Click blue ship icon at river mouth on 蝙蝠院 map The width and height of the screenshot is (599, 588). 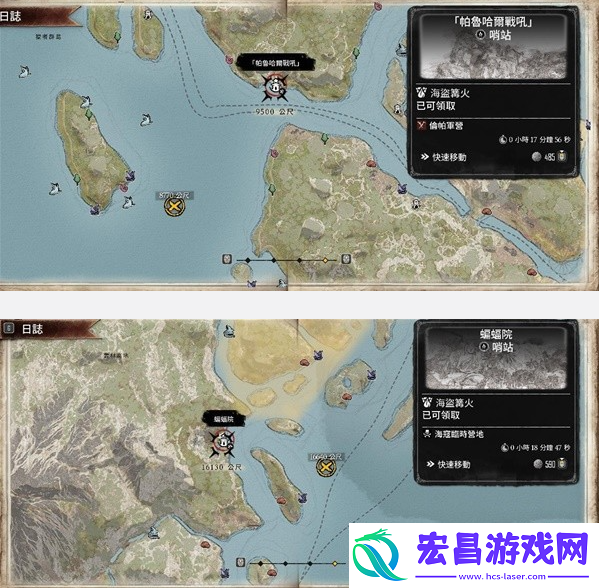click(153, 531)
